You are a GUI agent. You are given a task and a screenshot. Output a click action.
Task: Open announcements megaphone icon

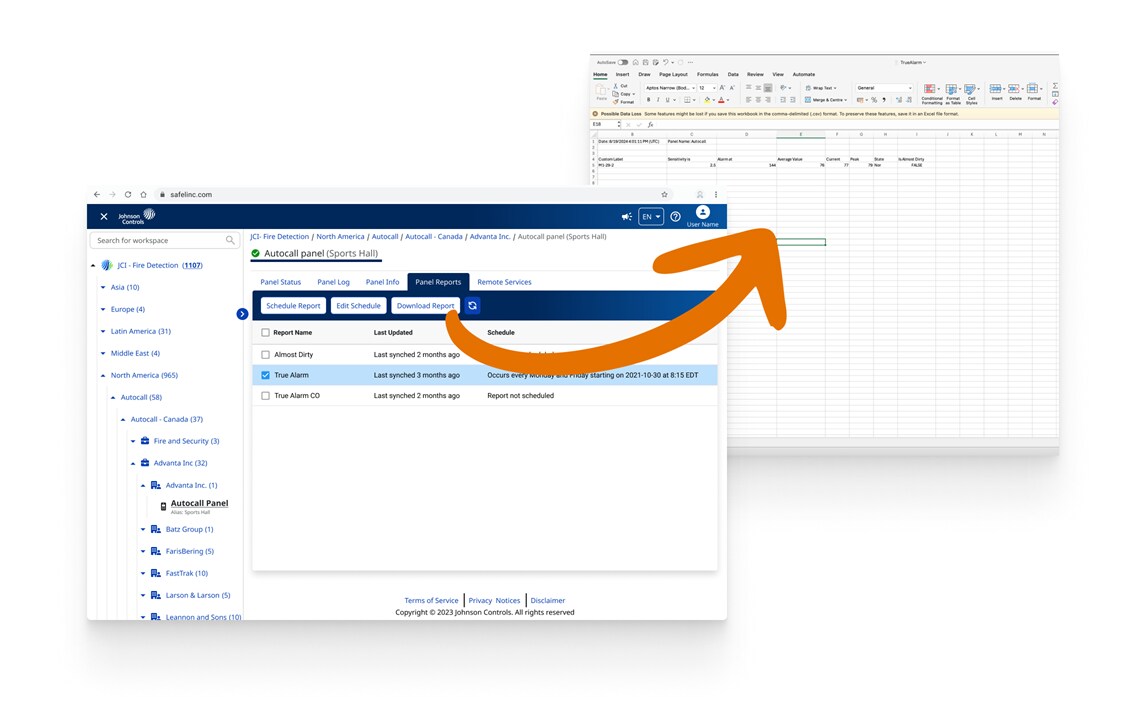coord(626,216)
